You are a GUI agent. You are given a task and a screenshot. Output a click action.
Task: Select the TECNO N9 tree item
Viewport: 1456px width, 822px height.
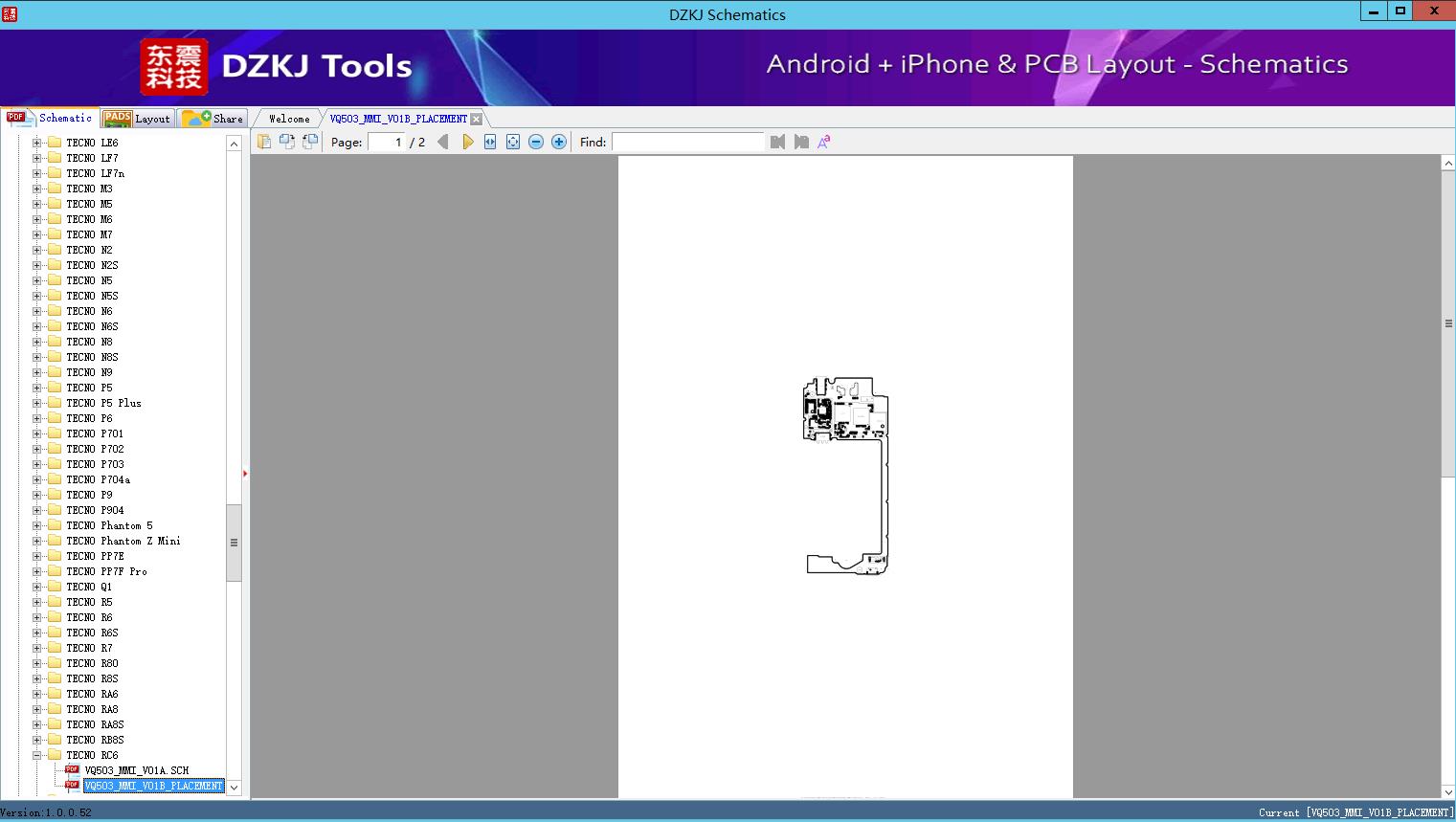pos(89,372)
